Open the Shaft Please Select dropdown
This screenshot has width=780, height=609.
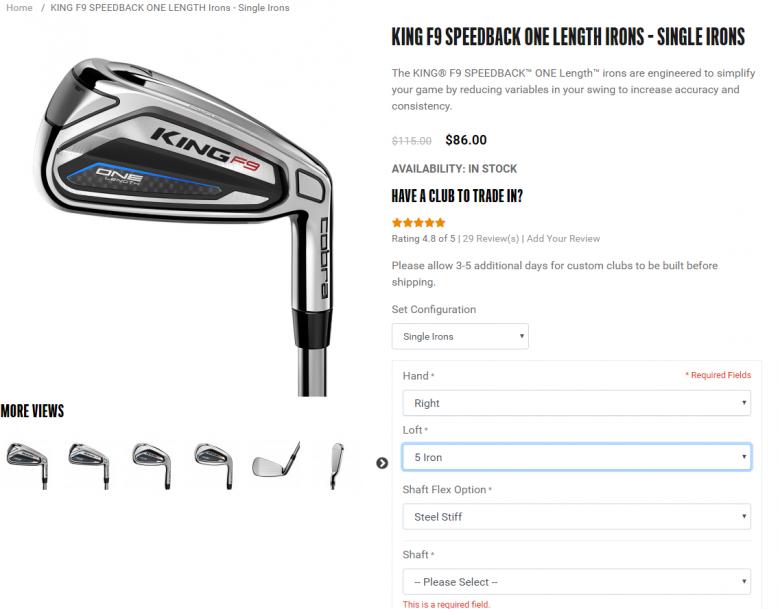tap(577, 582)
